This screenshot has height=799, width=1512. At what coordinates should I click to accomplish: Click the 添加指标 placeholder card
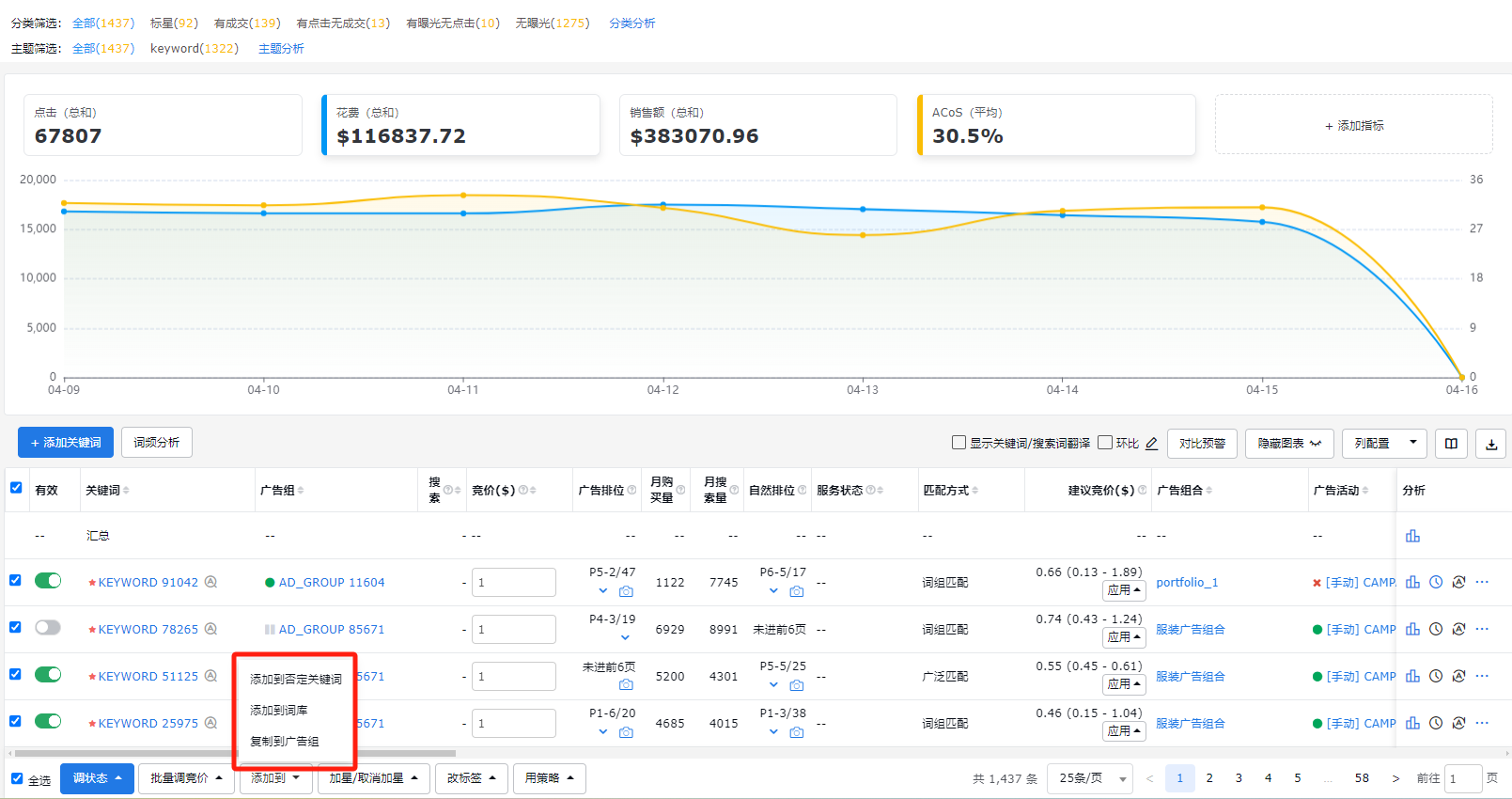point(1353,125)
